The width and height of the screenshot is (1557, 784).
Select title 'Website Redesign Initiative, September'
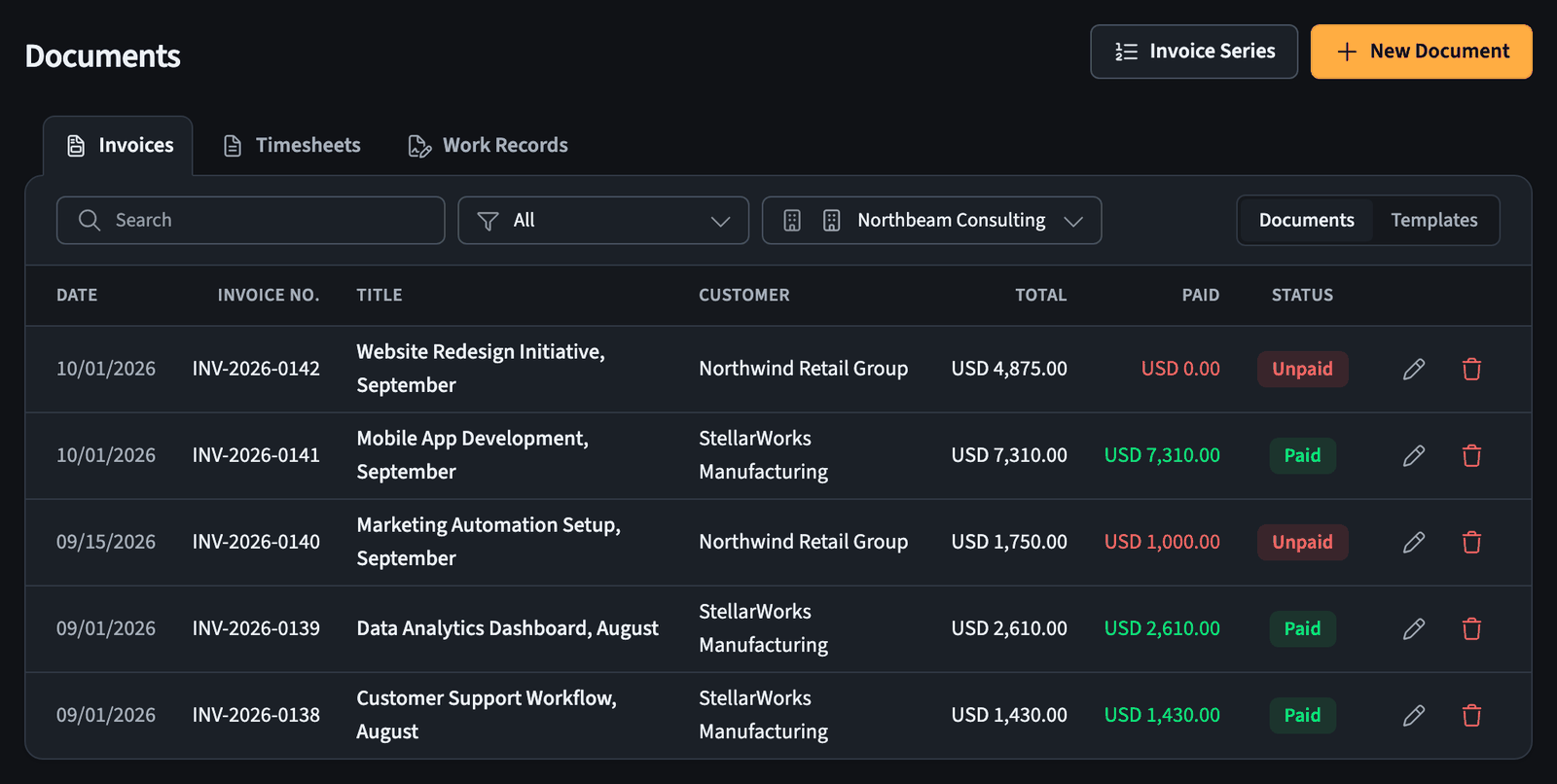[x=481, y=369]
